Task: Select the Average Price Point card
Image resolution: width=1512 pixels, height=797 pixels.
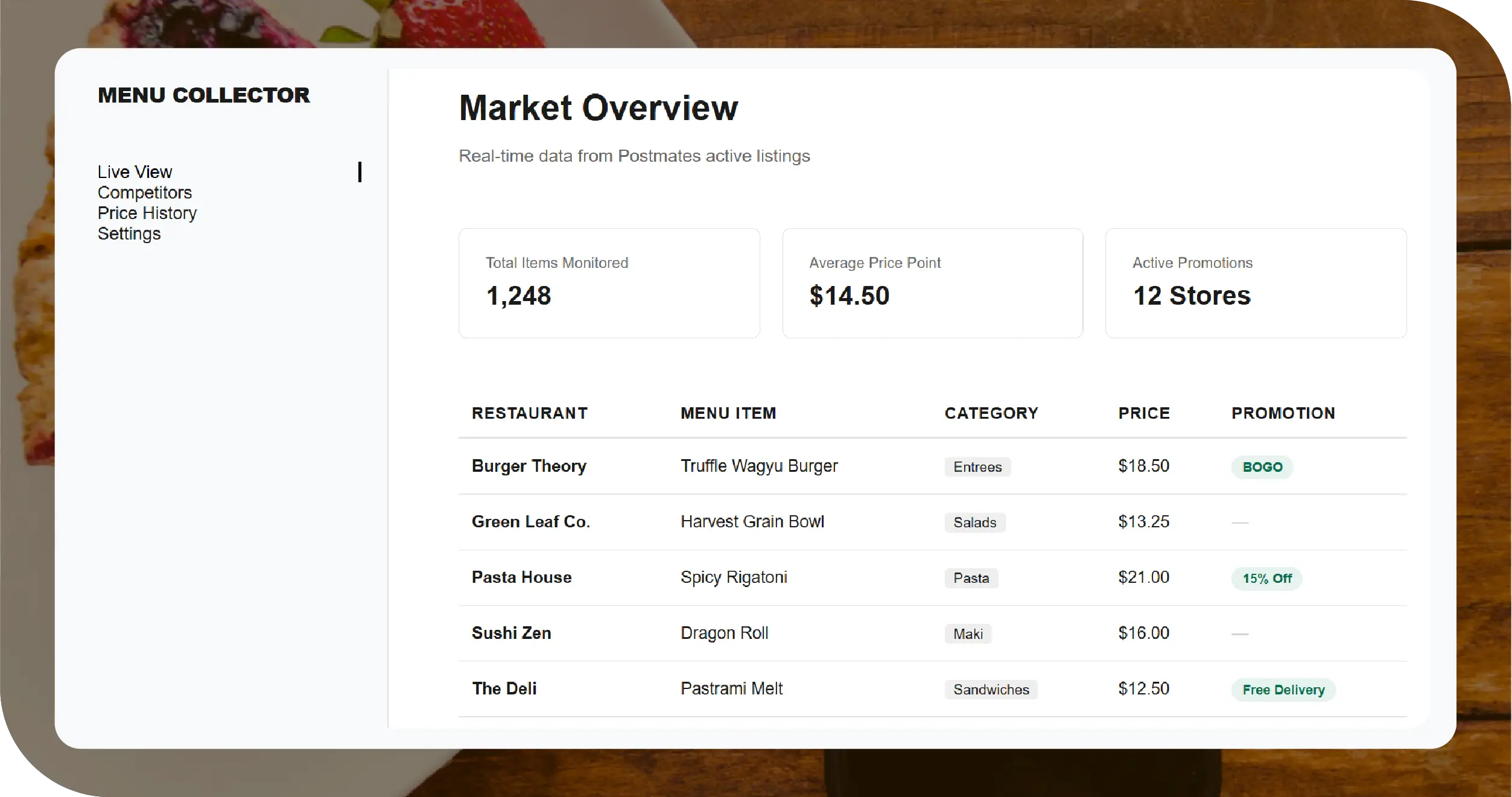Action: 932,283
